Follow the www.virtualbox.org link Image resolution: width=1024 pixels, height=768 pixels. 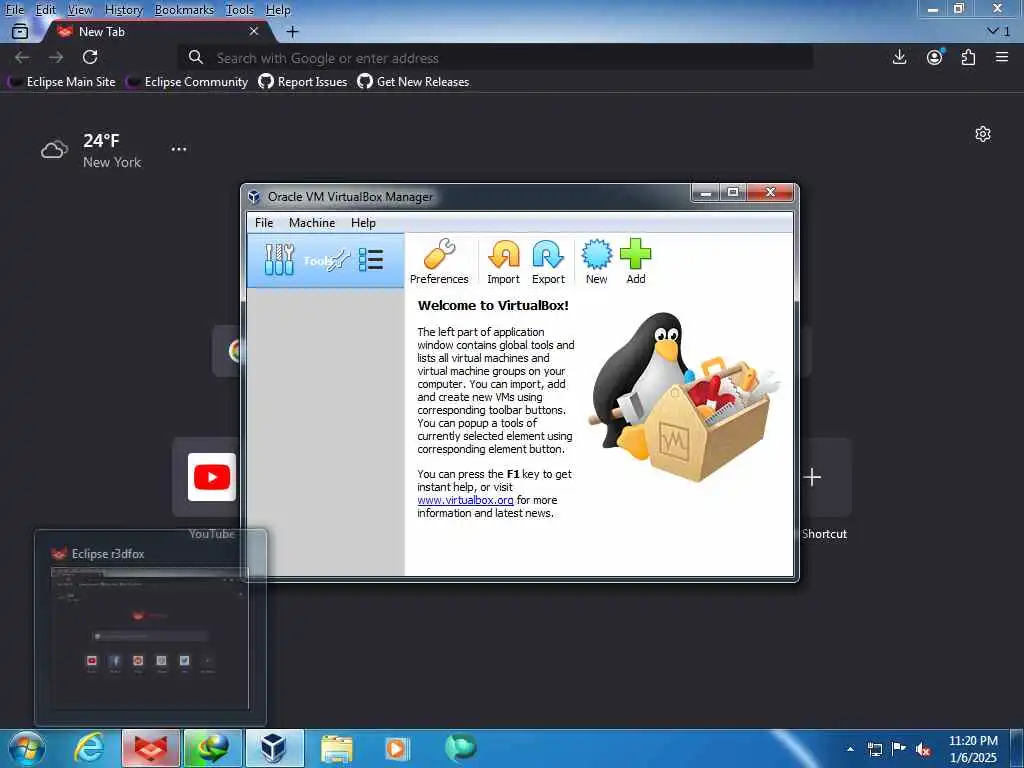[x=465, y=500]
